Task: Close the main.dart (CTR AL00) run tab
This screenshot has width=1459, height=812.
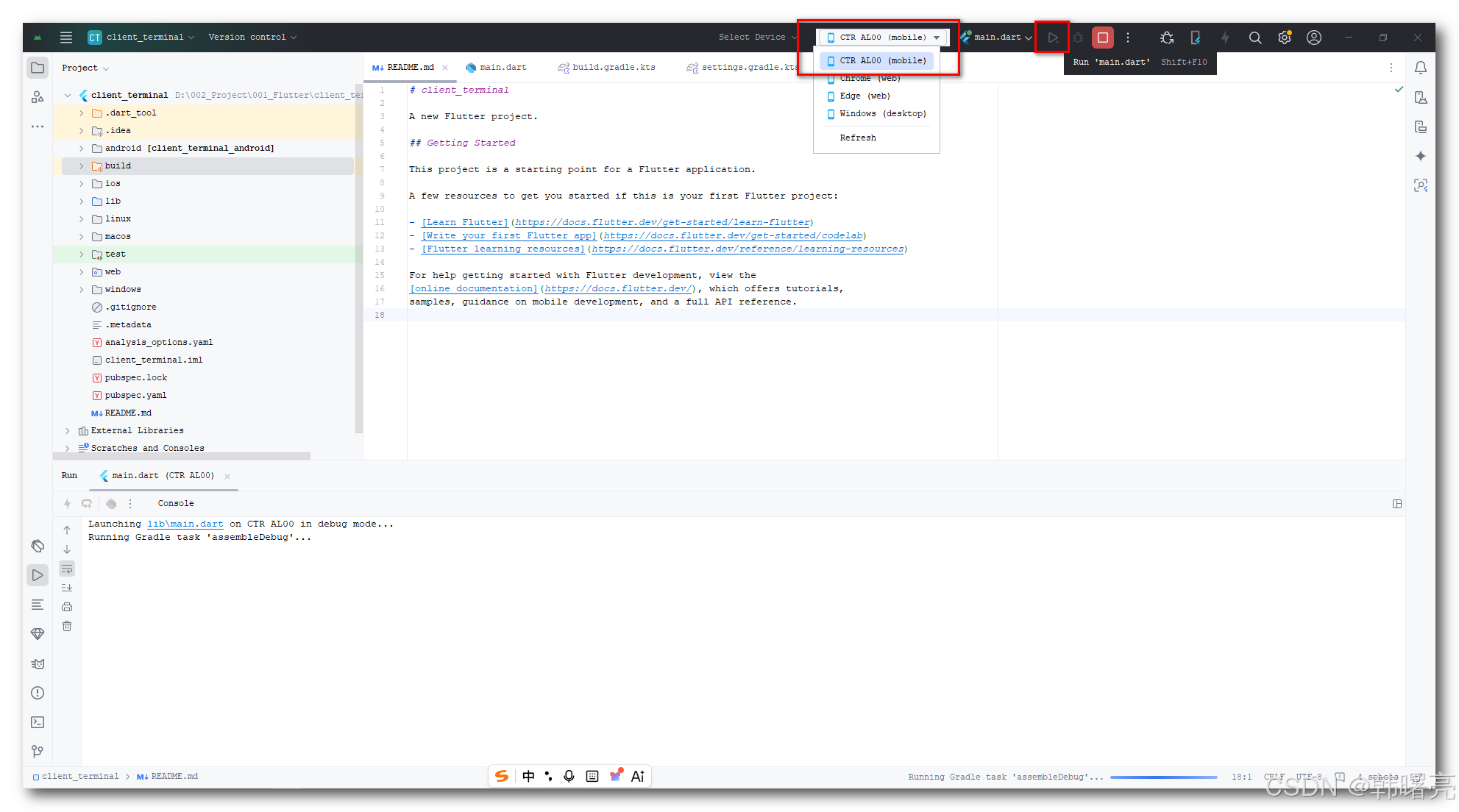Action: pos(227,477)
